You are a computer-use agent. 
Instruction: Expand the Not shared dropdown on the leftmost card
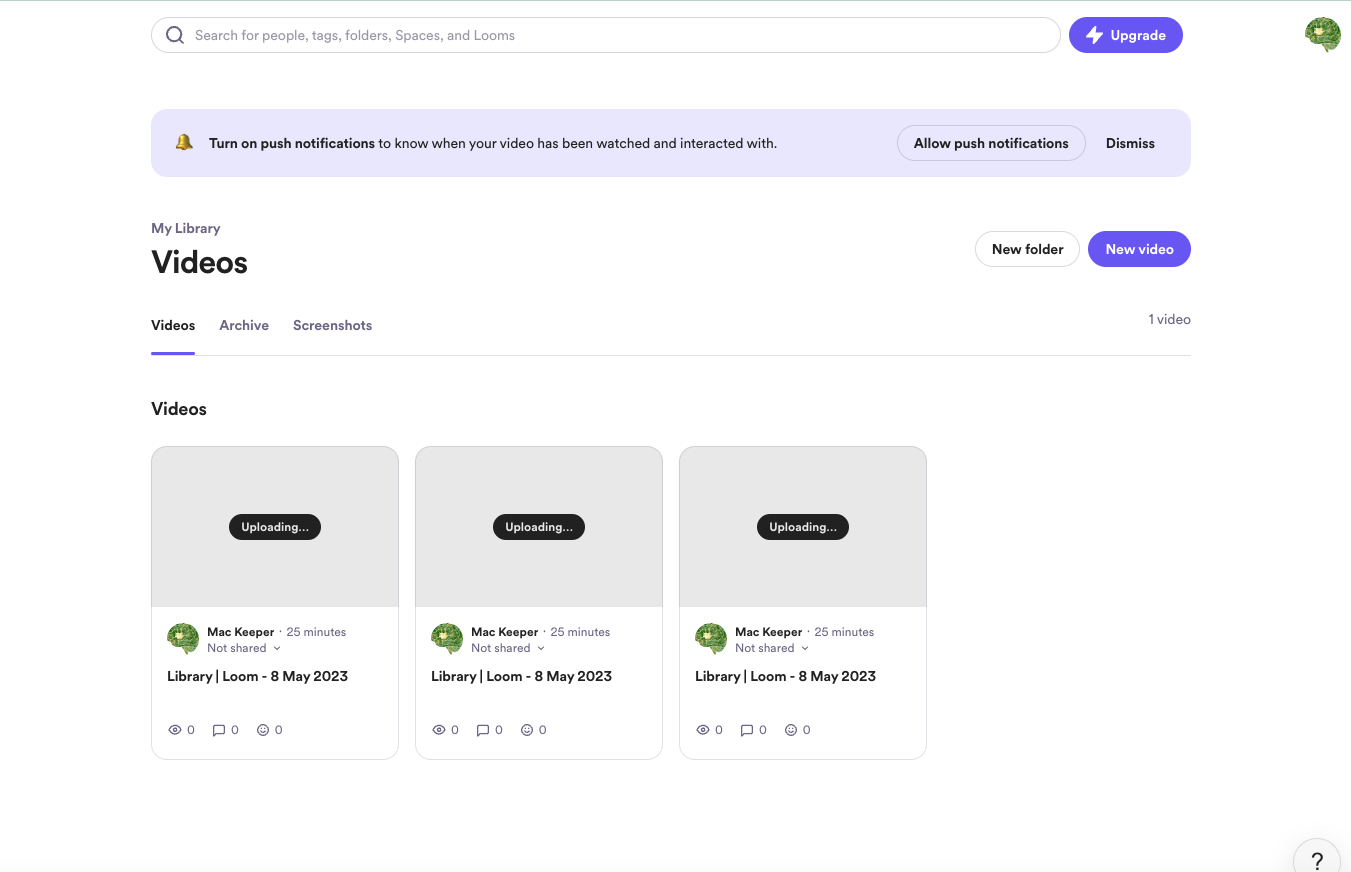click(244, 648)
